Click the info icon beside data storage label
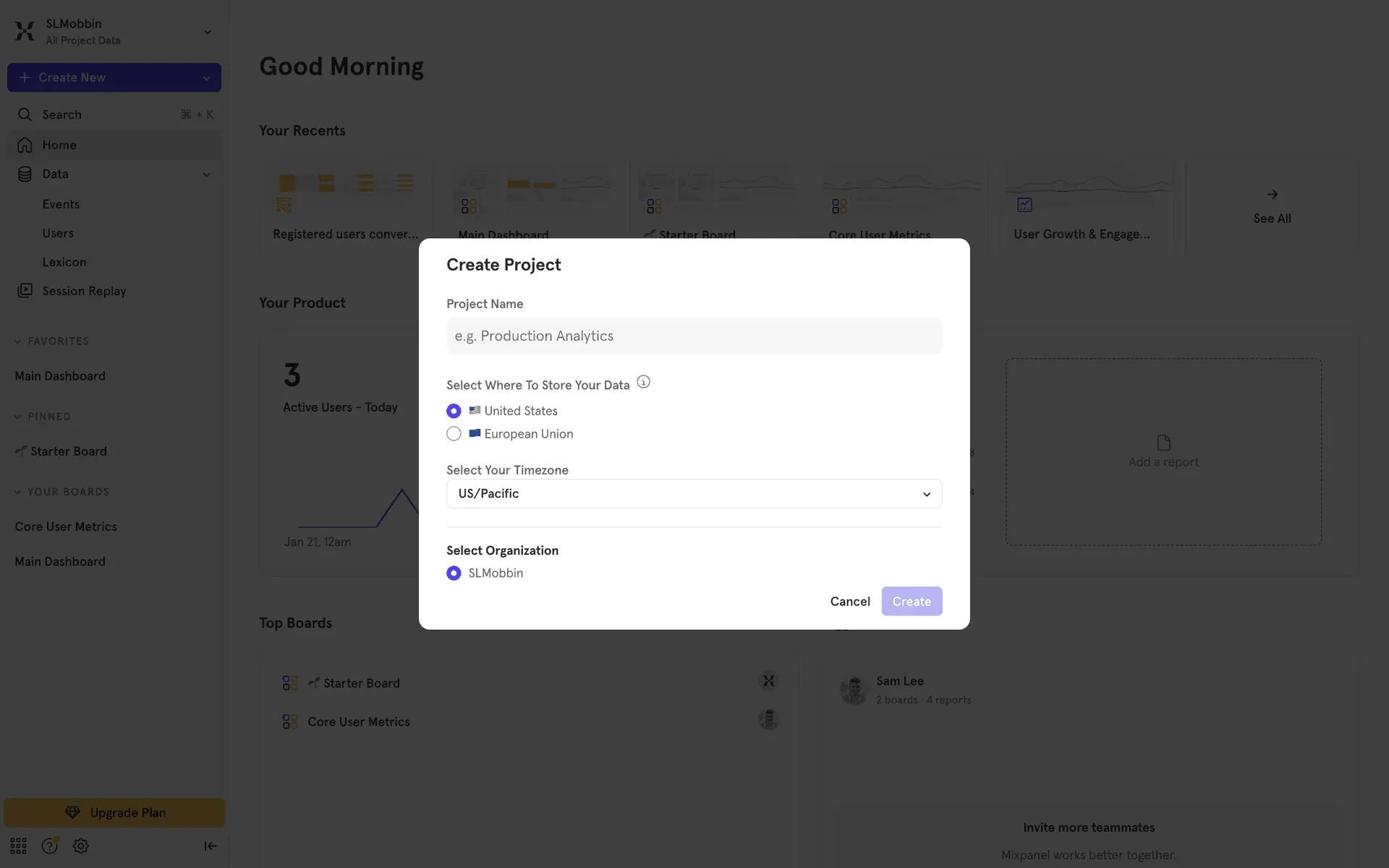The image size is (1389, 868). pos(643,382)
